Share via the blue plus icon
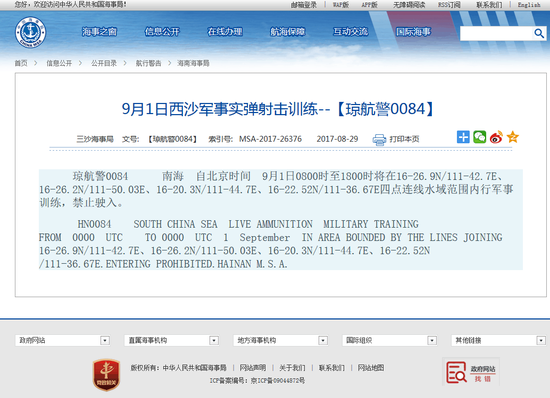The height and width of the screenshot is (398, 550). [x=463, y=137]
